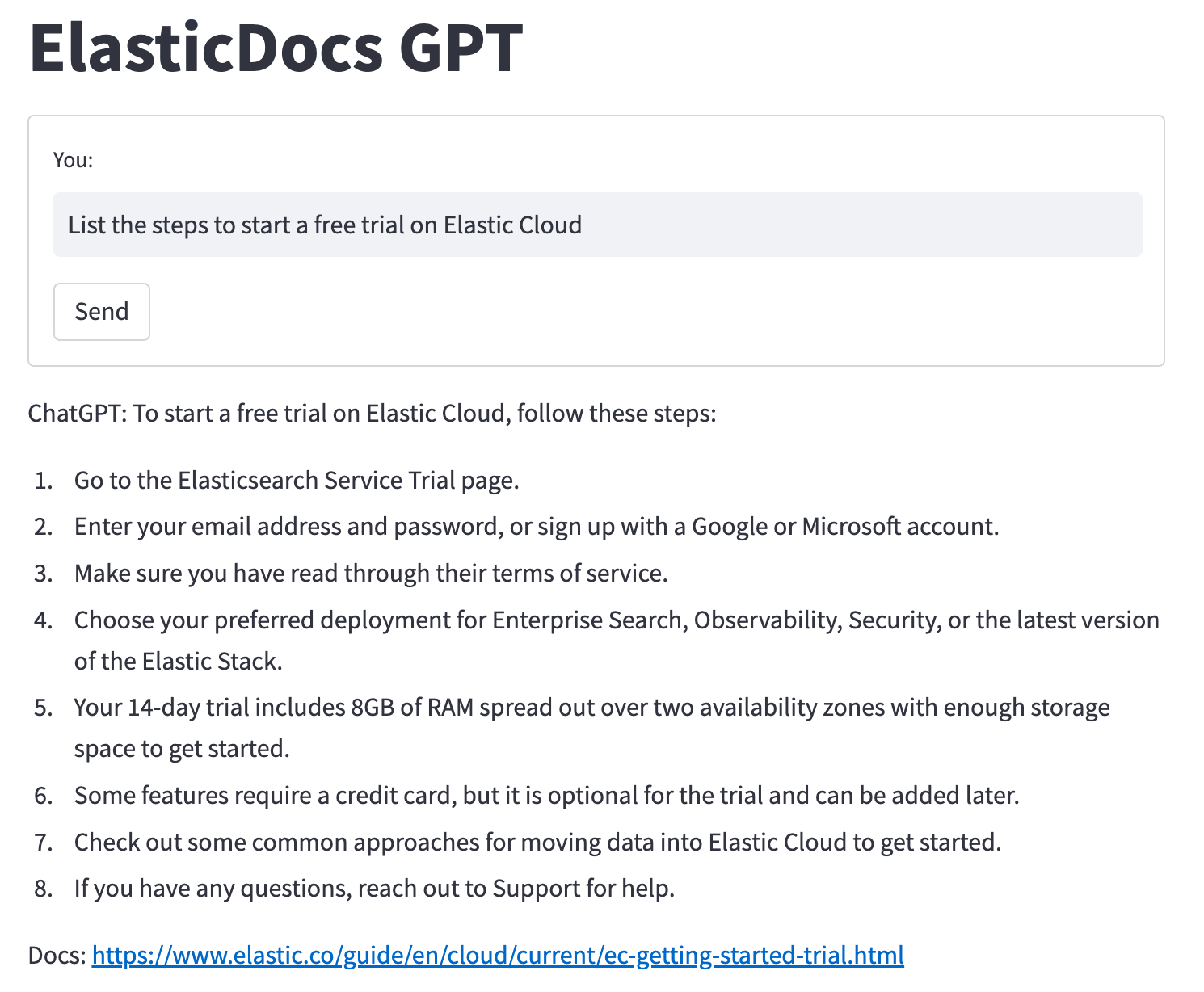
Task: Click step 1 about the Elasticsearch Service Trial page
Action: tap(297, 480)
